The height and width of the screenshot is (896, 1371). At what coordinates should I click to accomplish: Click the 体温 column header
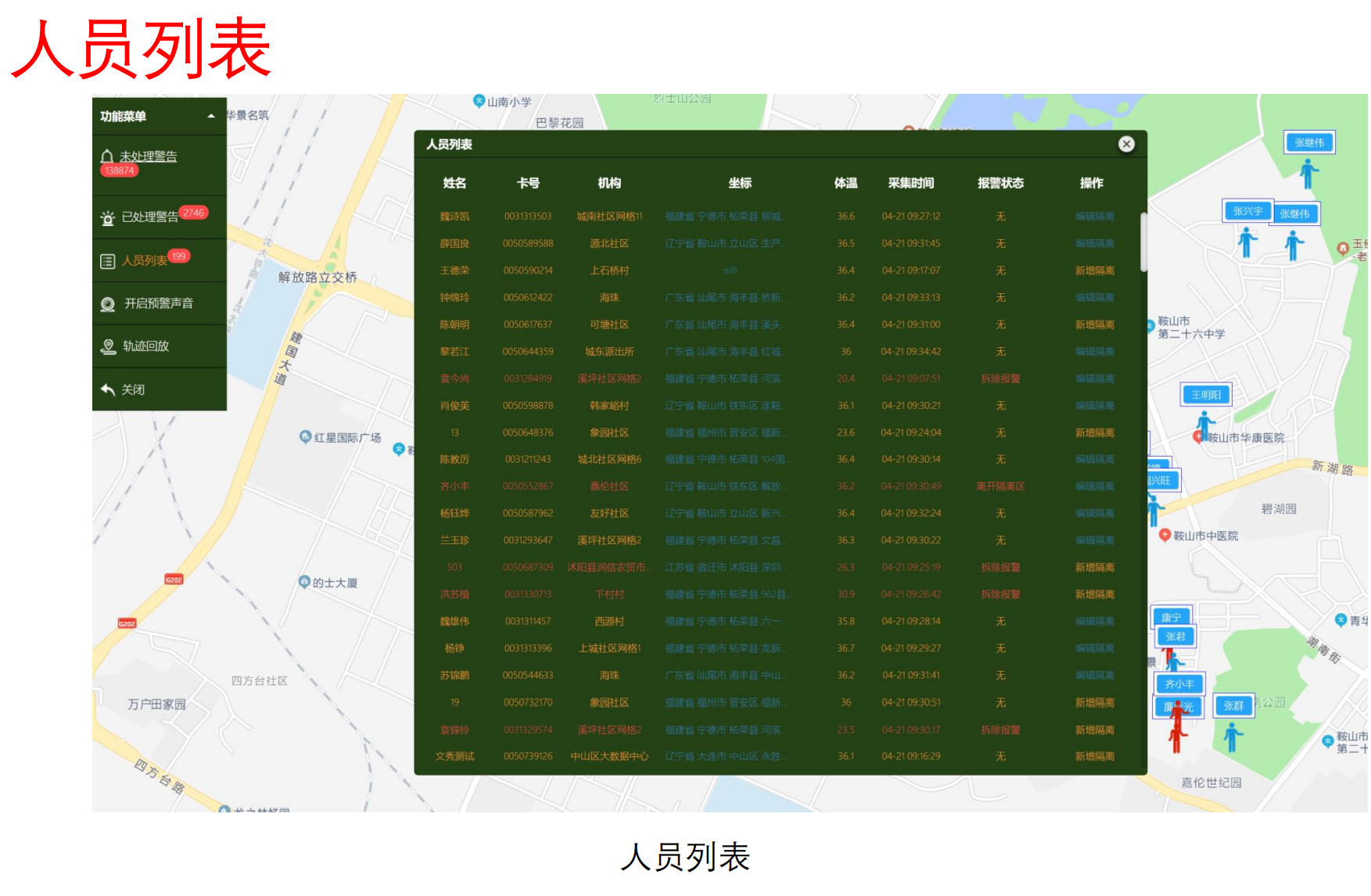click(845, 183)
